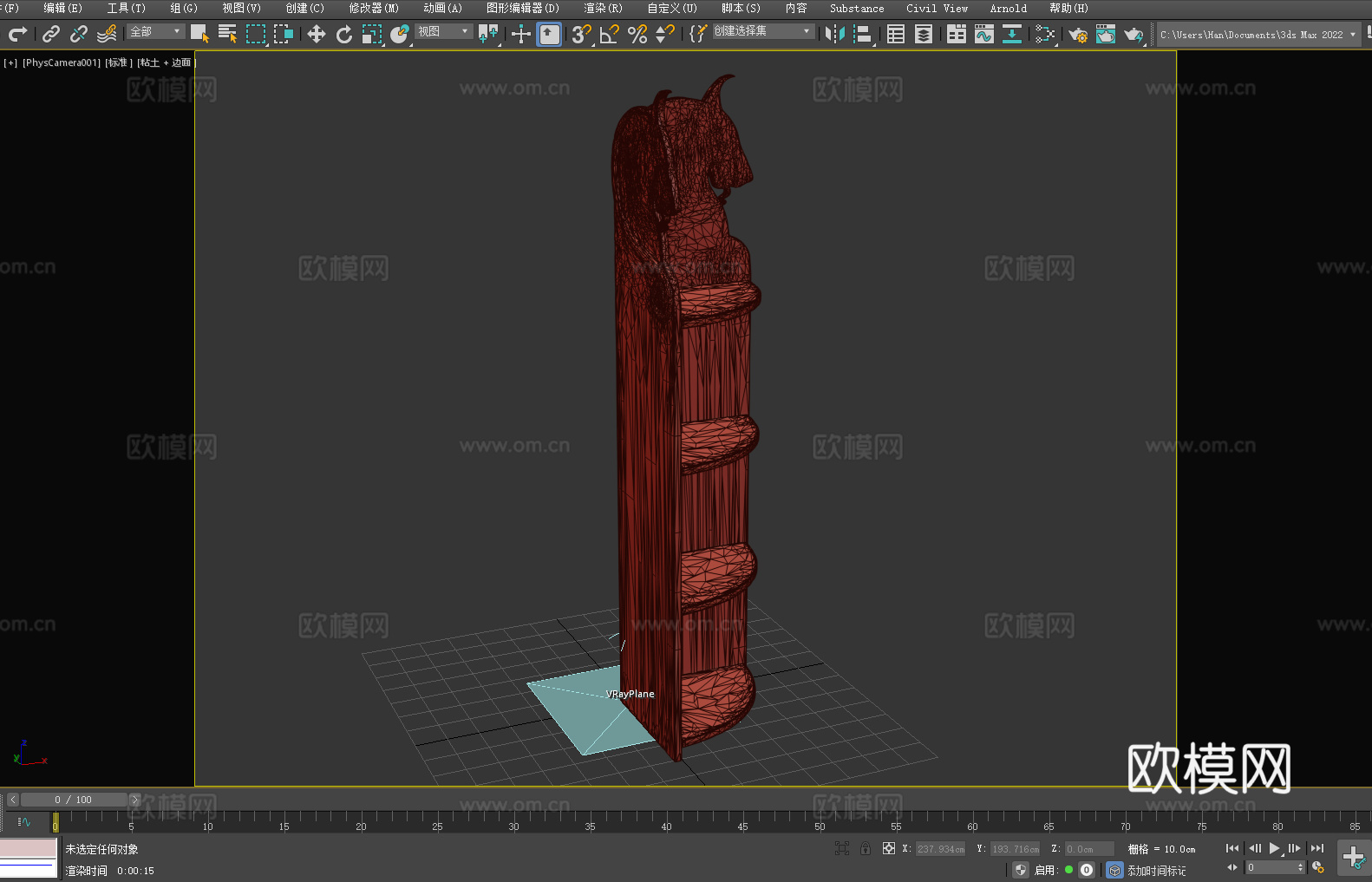Click frame 50 on the timeline
Image resolution: width=1372 pixels, height=882 pixels.
tap(820, 820)
